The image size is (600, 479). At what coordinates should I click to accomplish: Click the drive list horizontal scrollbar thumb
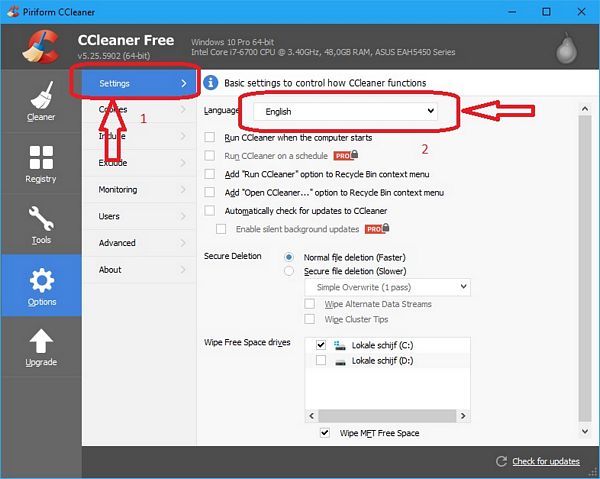coord(387,416)
